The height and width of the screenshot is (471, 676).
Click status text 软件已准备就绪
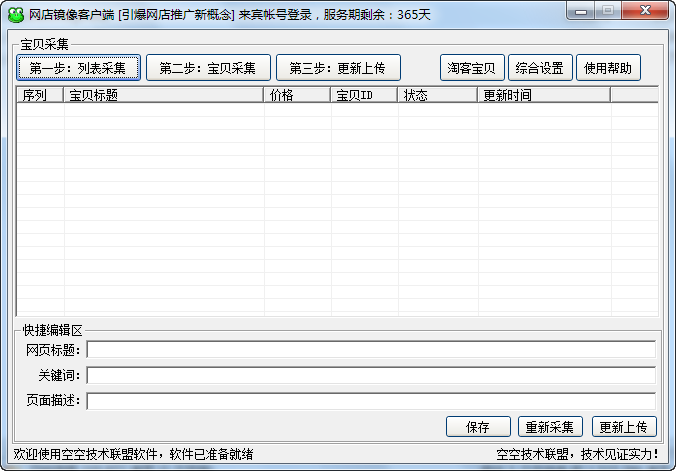tap(211, 454)
